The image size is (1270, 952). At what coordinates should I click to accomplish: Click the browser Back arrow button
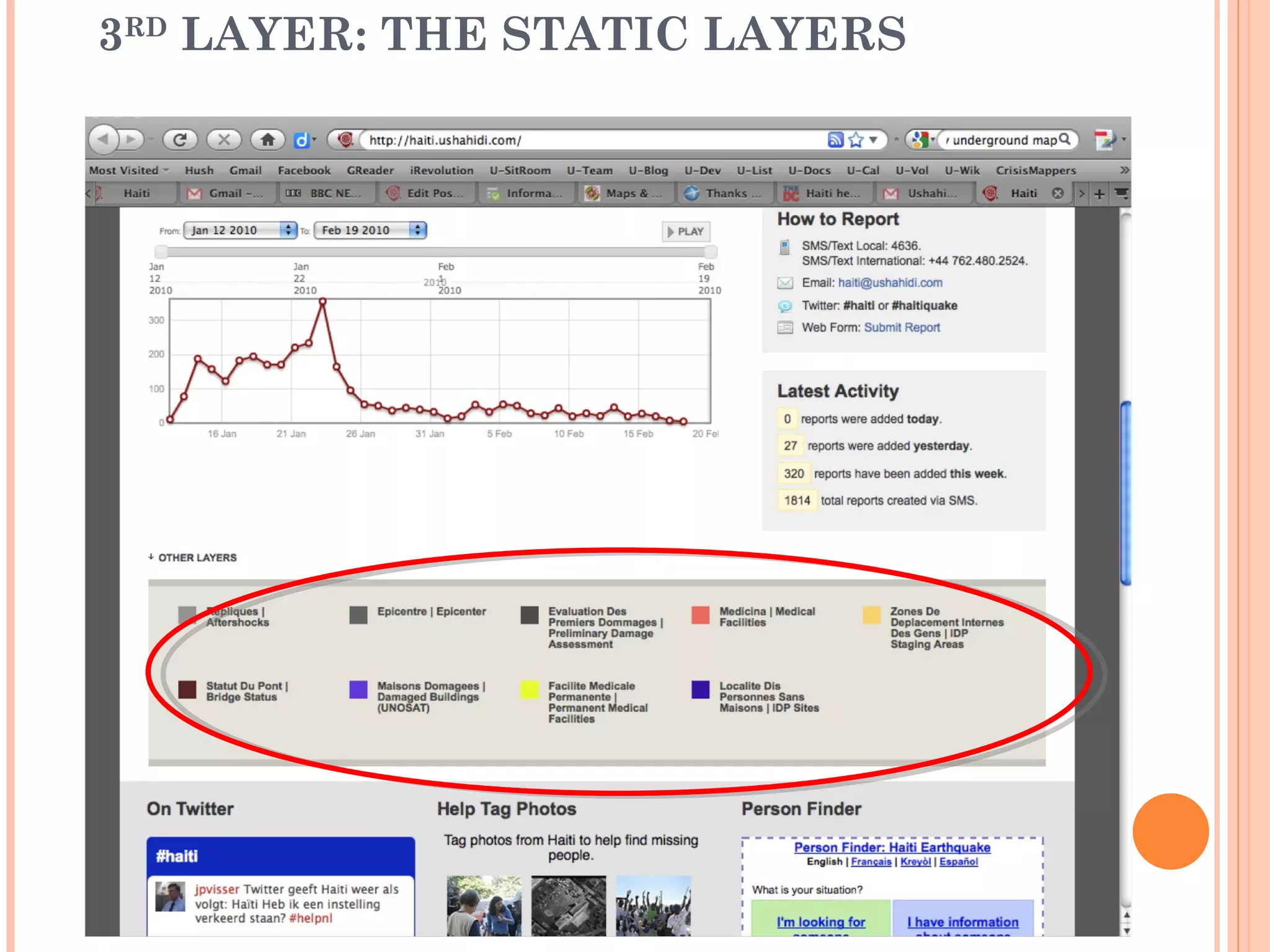(104, 139)
